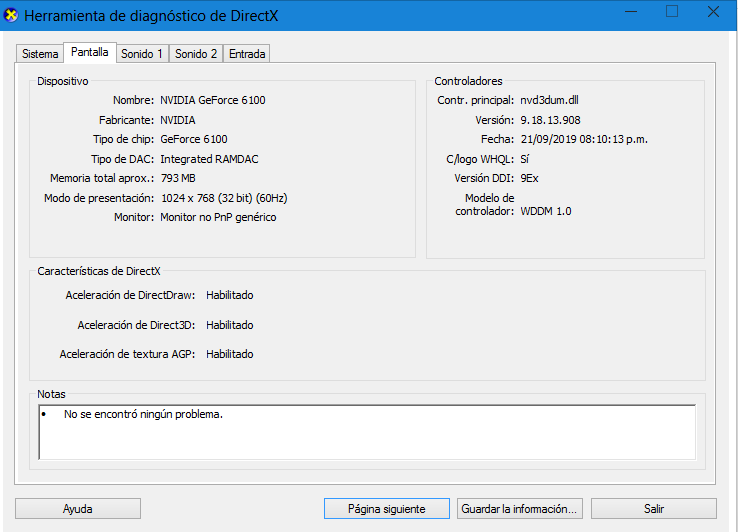
Task: Click the Memoria total aprox. label
Action: pyautogui.click(x=102, y=178)
